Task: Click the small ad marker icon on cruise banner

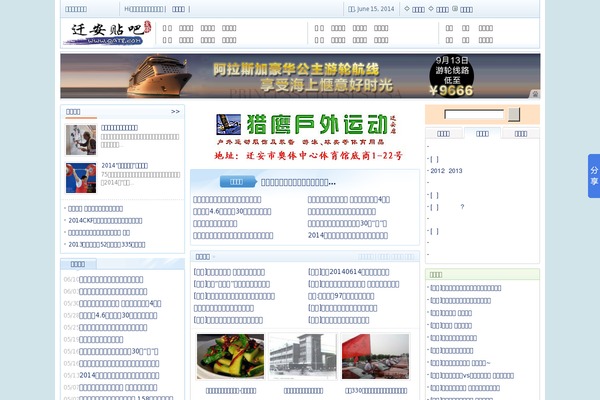Action: coord(535,94)
